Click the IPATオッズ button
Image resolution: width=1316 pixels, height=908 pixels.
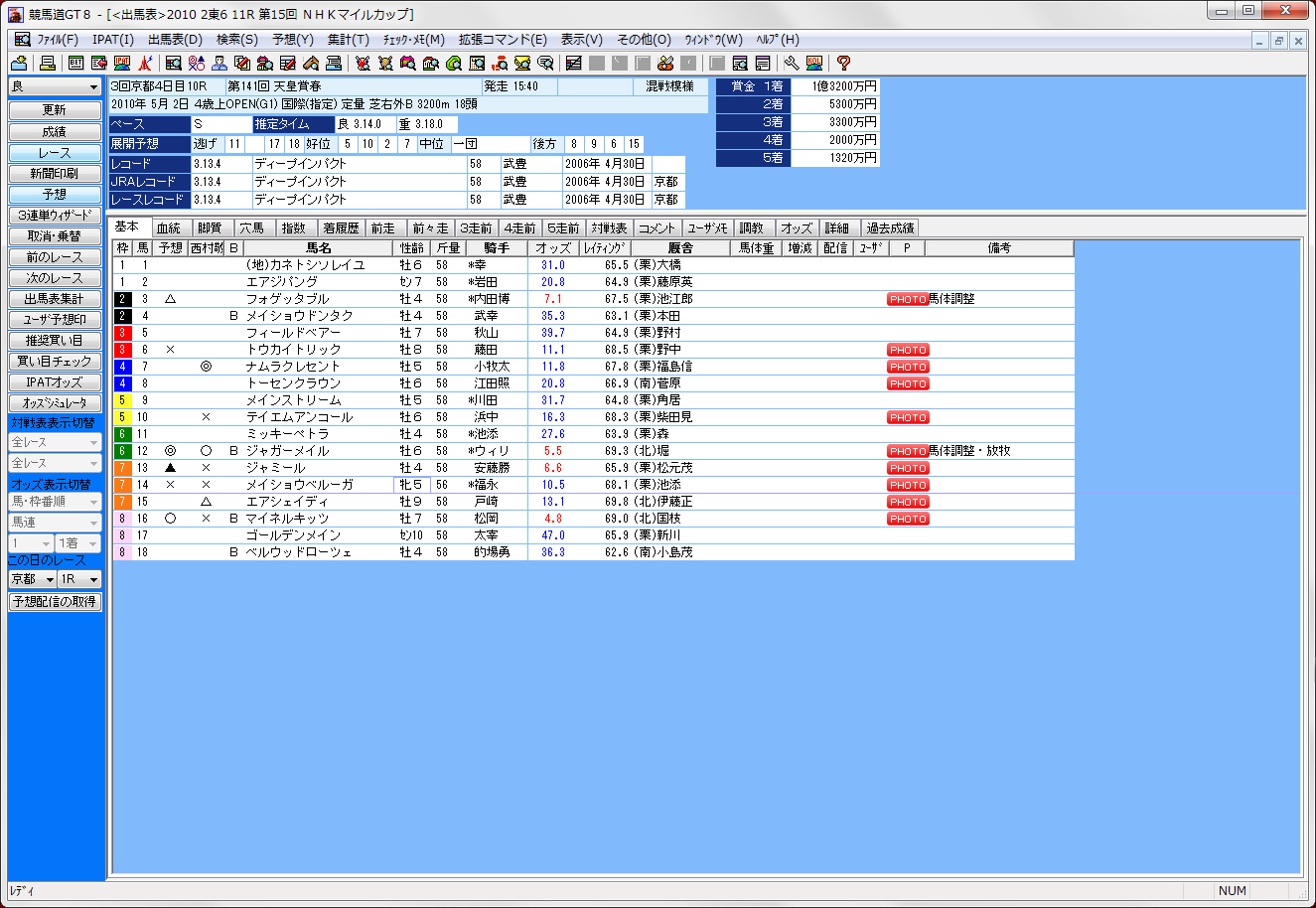(x=55, y=382)
